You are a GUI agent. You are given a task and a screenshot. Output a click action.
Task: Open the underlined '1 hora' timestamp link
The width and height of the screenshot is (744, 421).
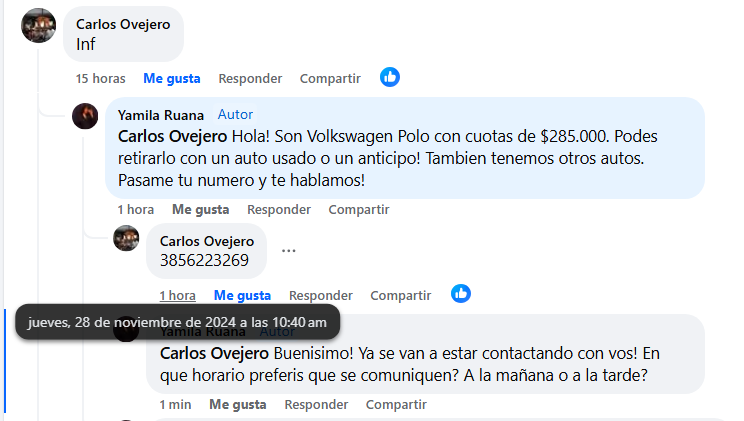point(177,295)
